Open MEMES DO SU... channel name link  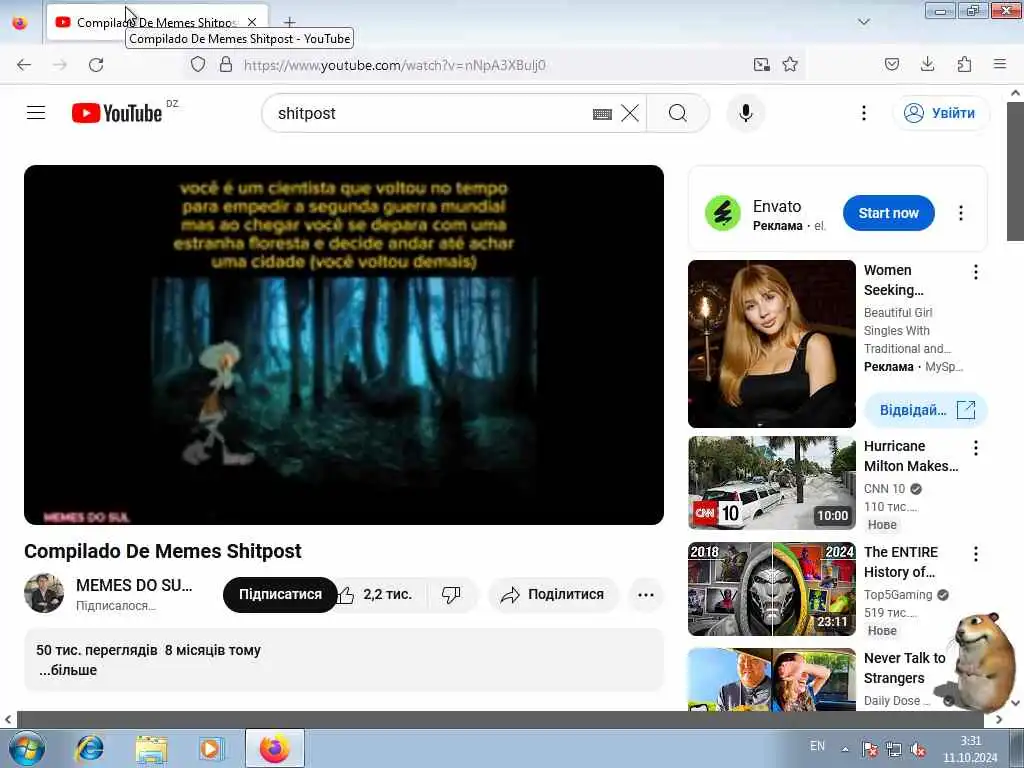[x=134, y=585]
